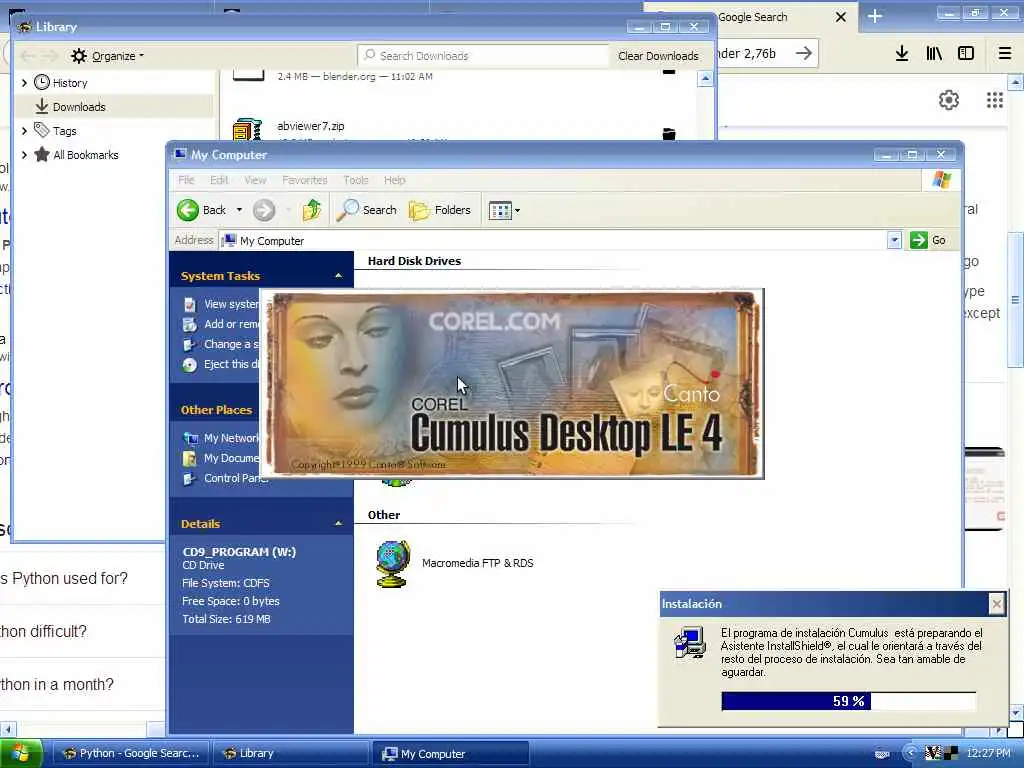This screenshot has height=768, width=1024.
Task: Click Search Downloads field in Library
Action: [x=483, y=56]
